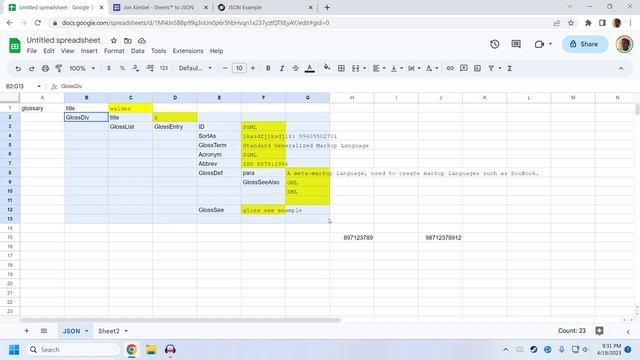The height and width of the screenshot is (360, 640).
Task: Open version history
Action: 495,44
